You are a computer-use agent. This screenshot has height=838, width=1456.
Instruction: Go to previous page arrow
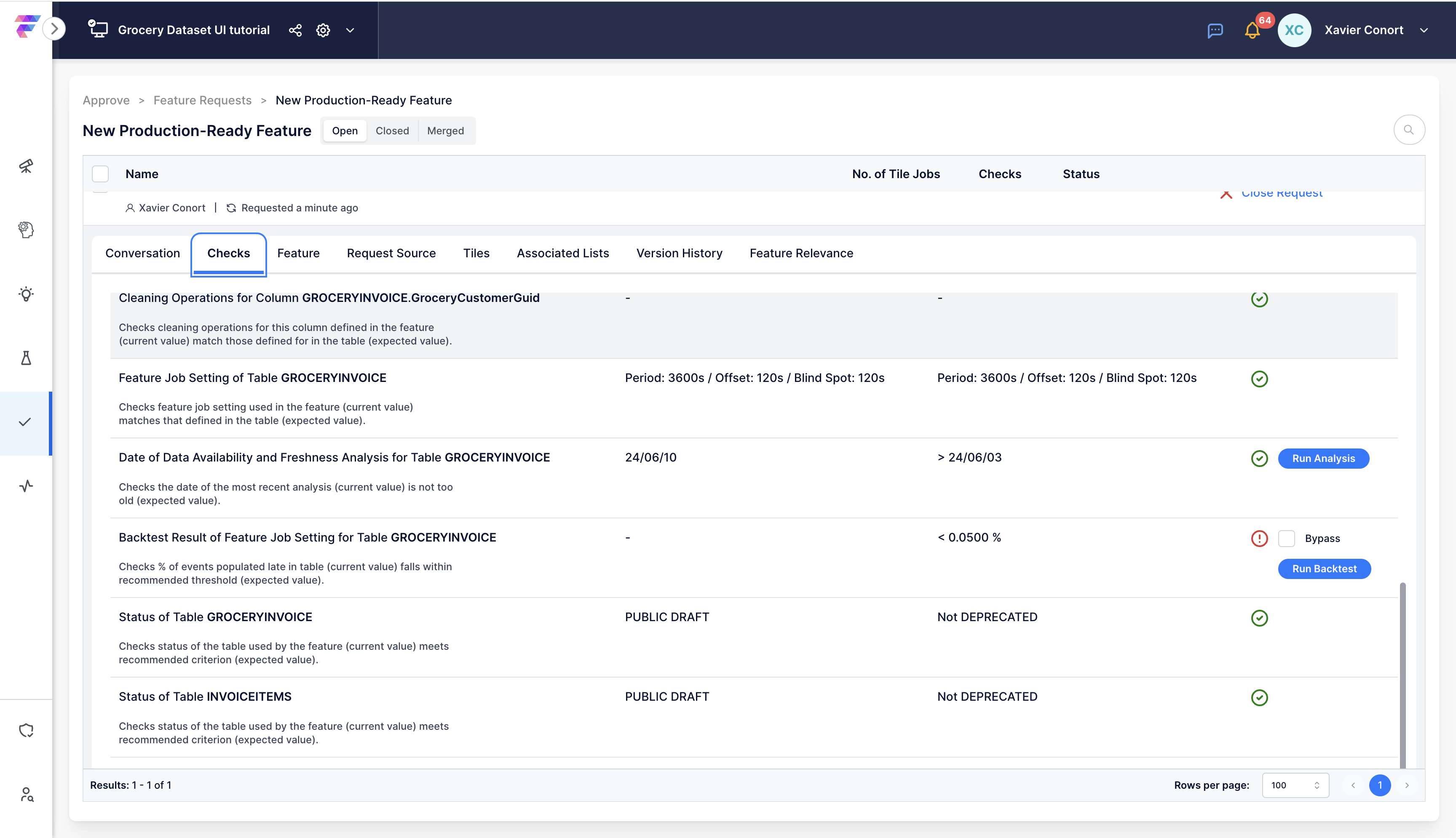tap(1353, 785)
